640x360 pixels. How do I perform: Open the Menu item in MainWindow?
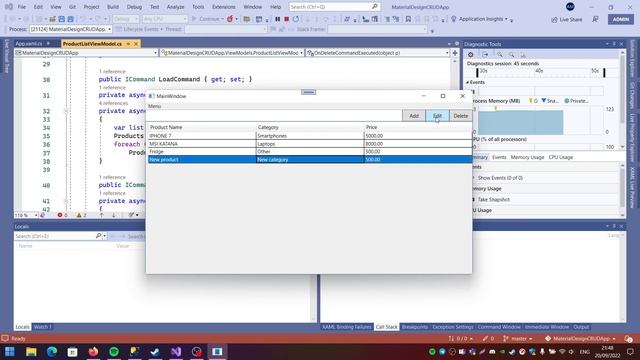click(154, 106)
